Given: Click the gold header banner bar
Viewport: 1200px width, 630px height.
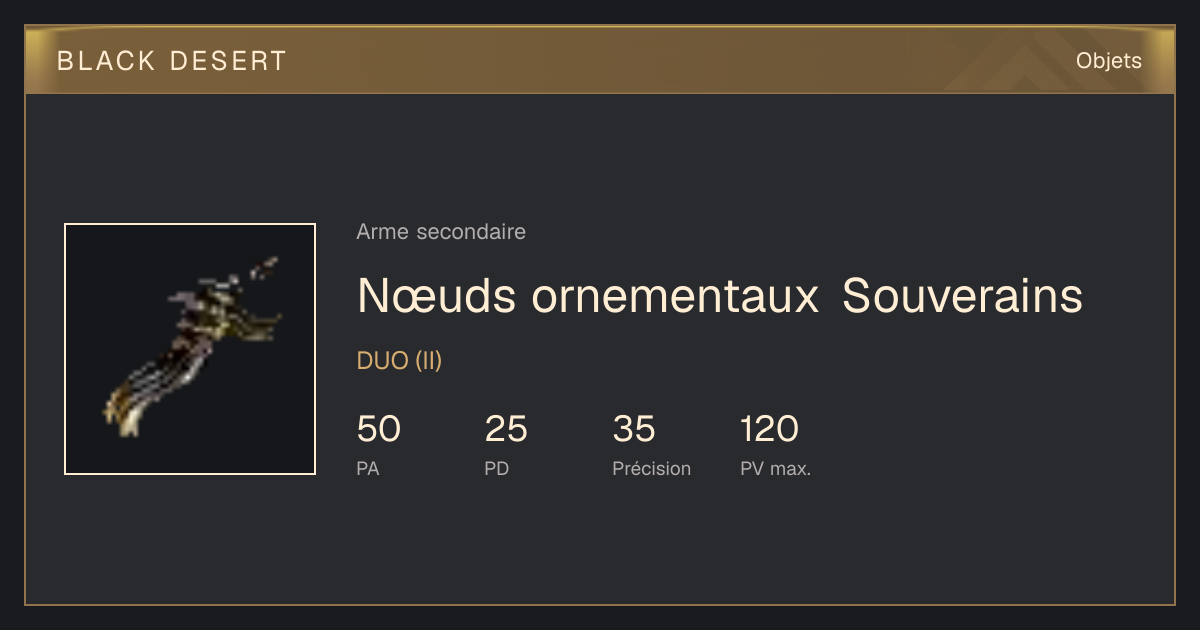Looking at the screenshot, I should (600, 60).
